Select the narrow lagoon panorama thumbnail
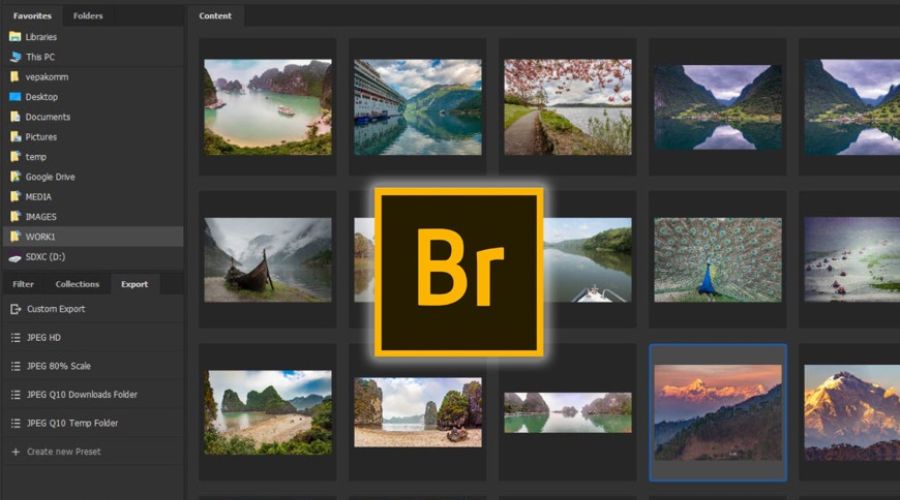This screenshot has width=900, height=500. pos(568,413)
